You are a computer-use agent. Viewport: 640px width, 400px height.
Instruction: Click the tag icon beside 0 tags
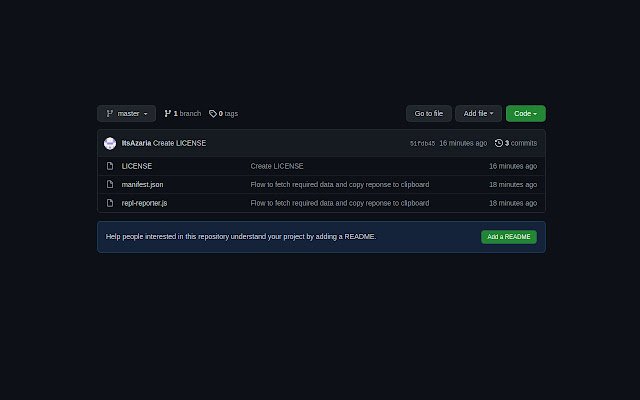(213, 113)
